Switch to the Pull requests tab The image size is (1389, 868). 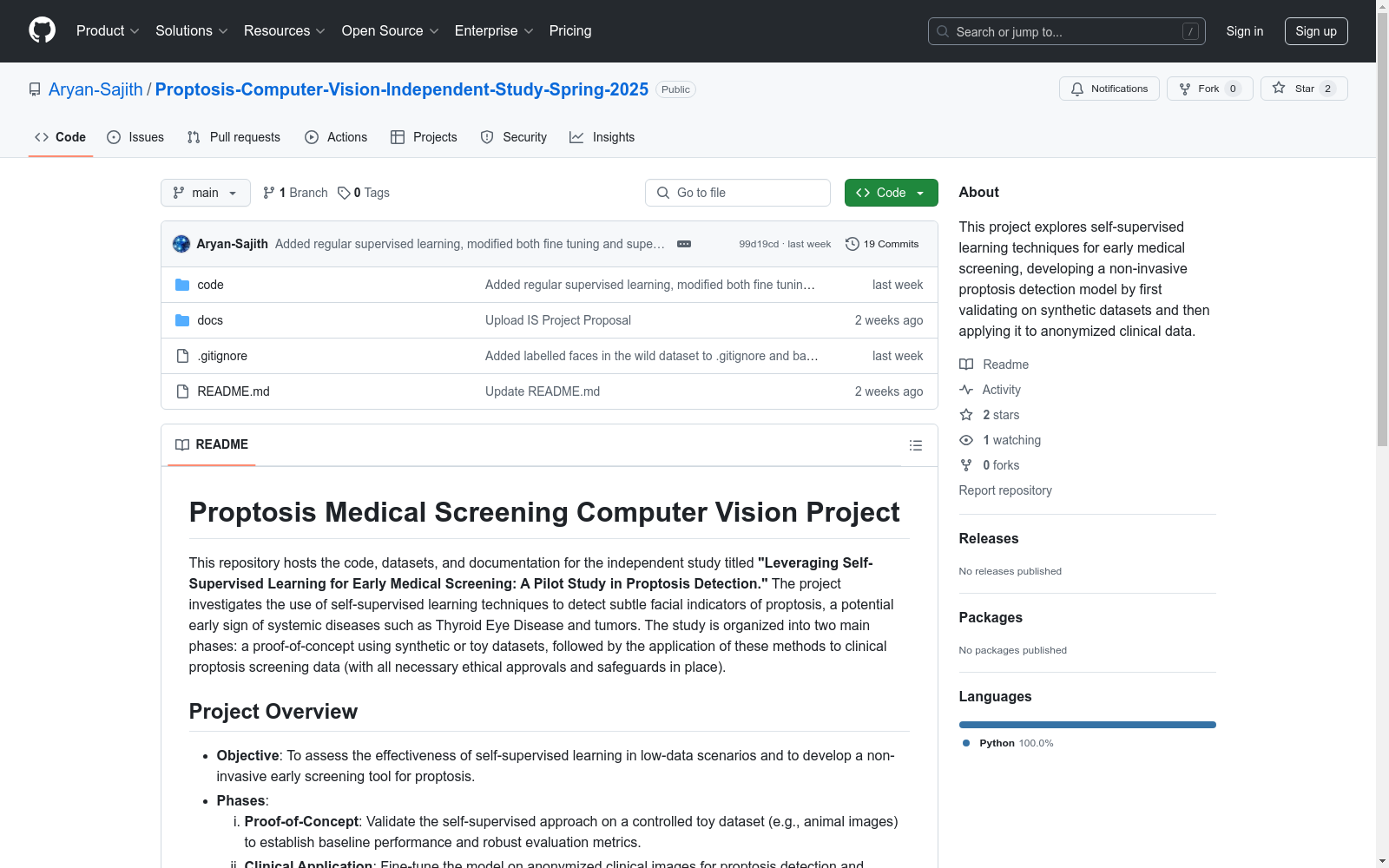(234, 137)
